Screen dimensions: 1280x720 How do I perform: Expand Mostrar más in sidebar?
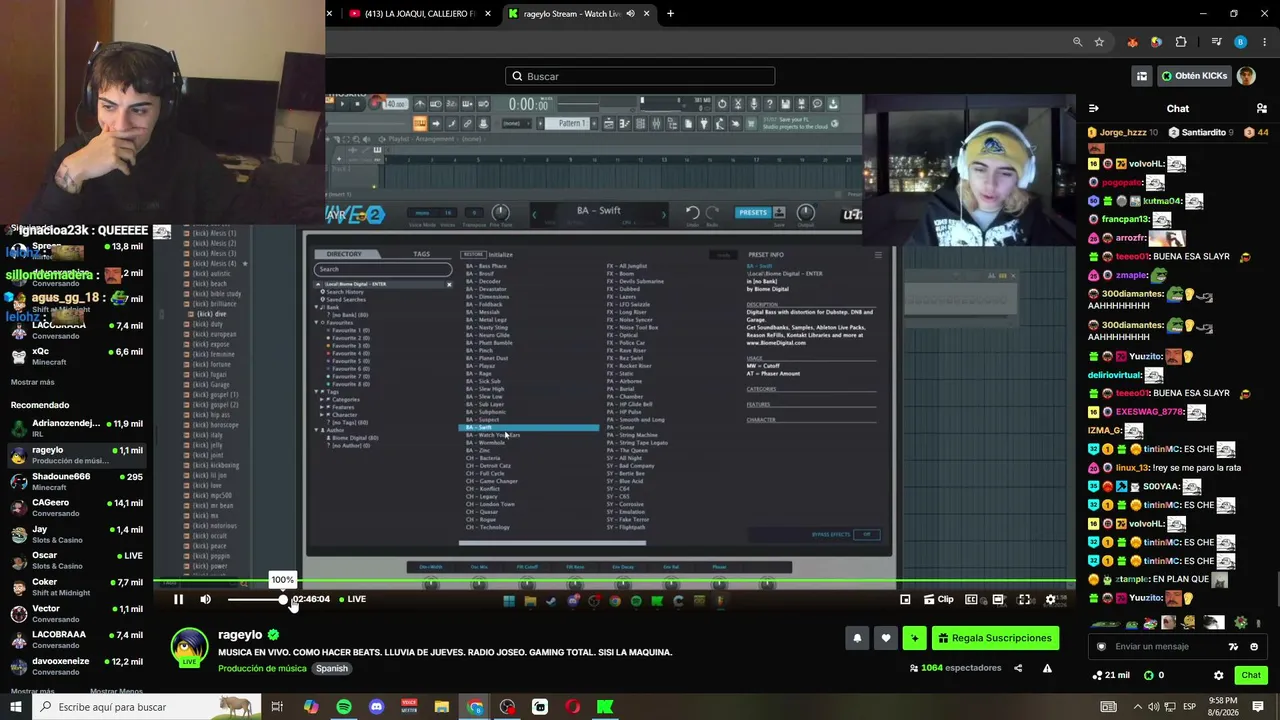[x=33, y=382]
